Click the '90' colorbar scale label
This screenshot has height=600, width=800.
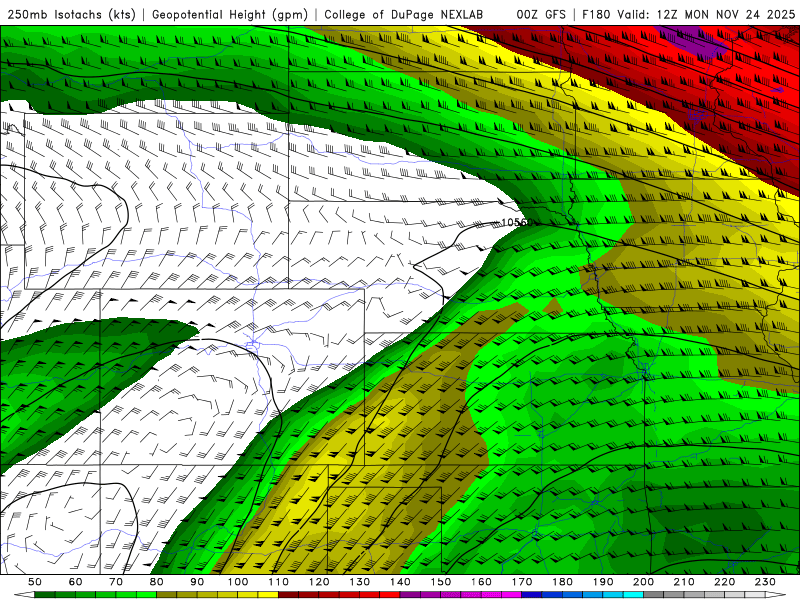197,582
